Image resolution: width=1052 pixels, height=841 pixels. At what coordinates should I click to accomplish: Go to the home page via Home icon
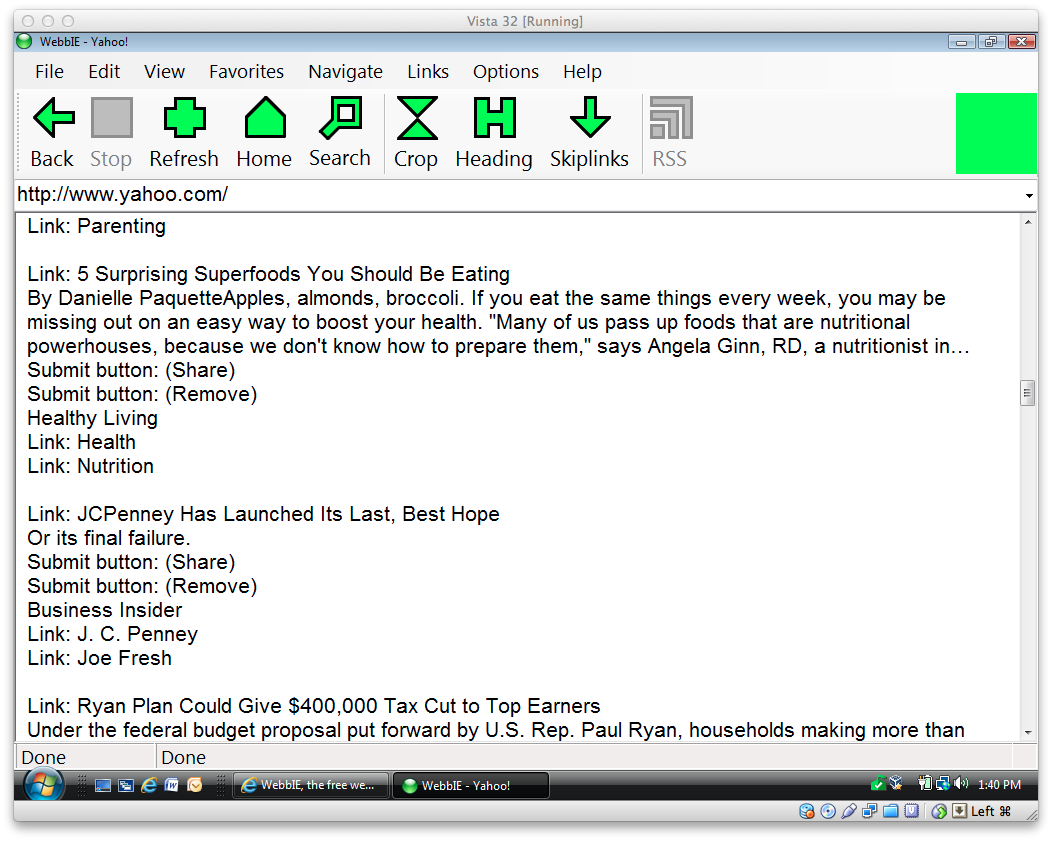tap(265, 118)
